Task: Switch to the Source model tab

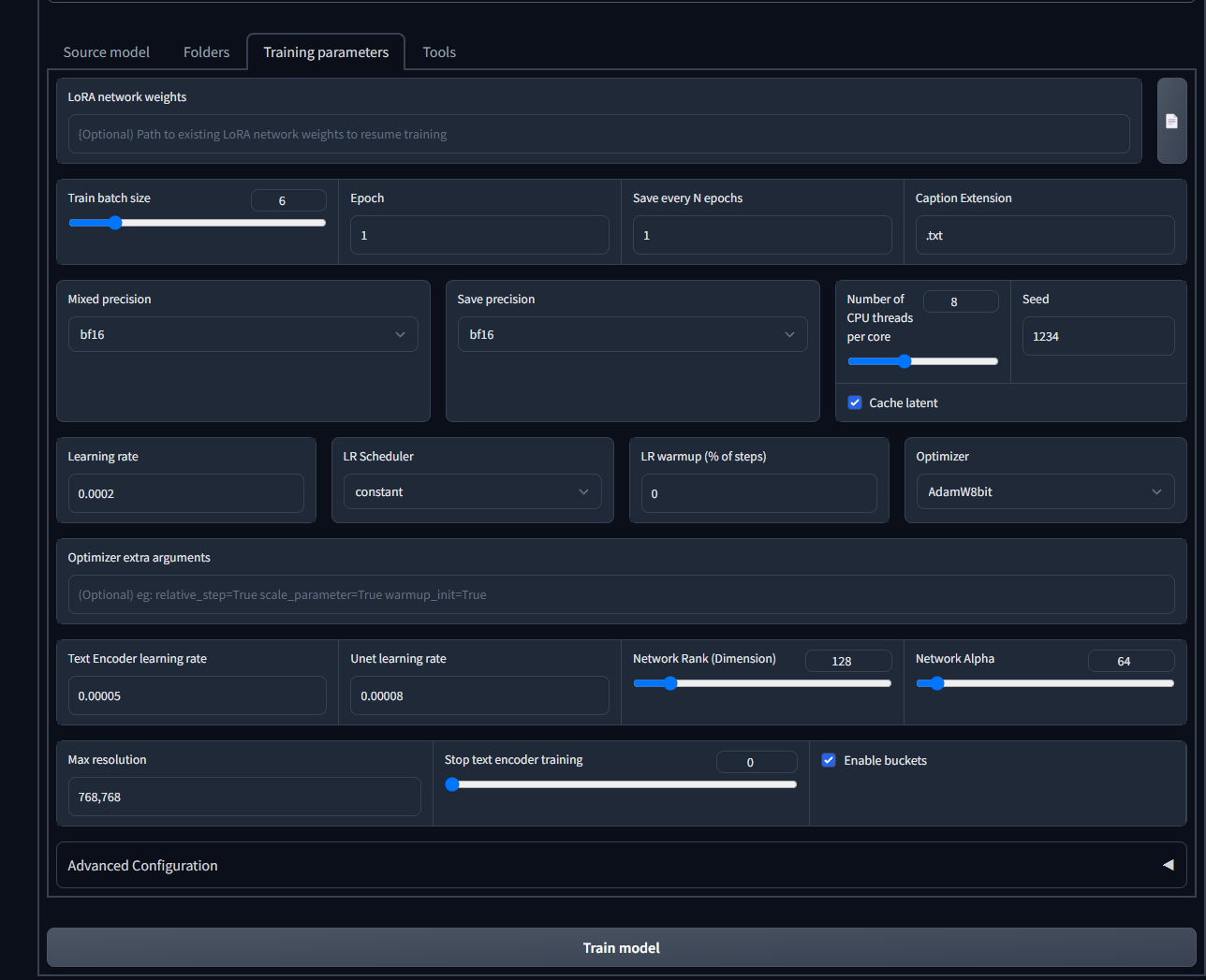Action: tap(107, 52)
